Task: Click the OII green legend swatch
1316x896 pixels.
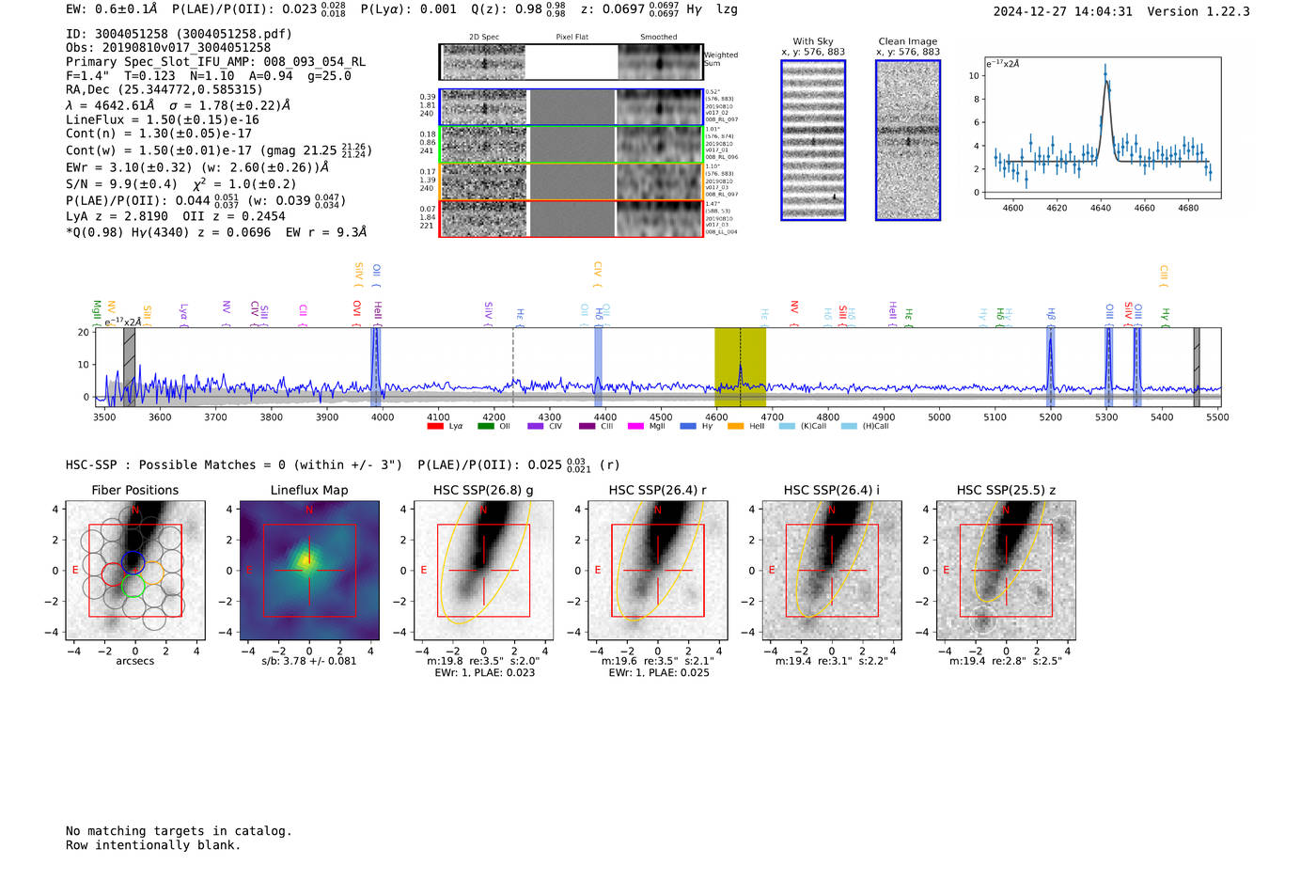Action: point(485,426)
